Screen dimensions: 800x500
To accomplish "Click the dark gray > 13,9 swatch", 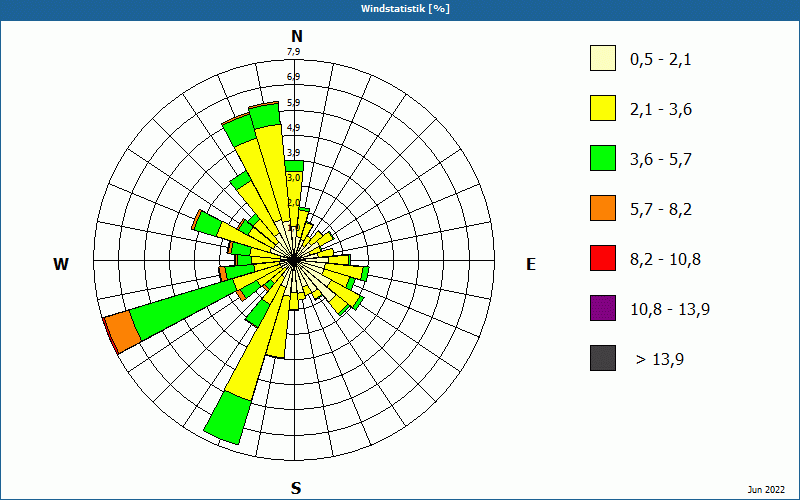I will pyautogui.click(x=603, y=358).
